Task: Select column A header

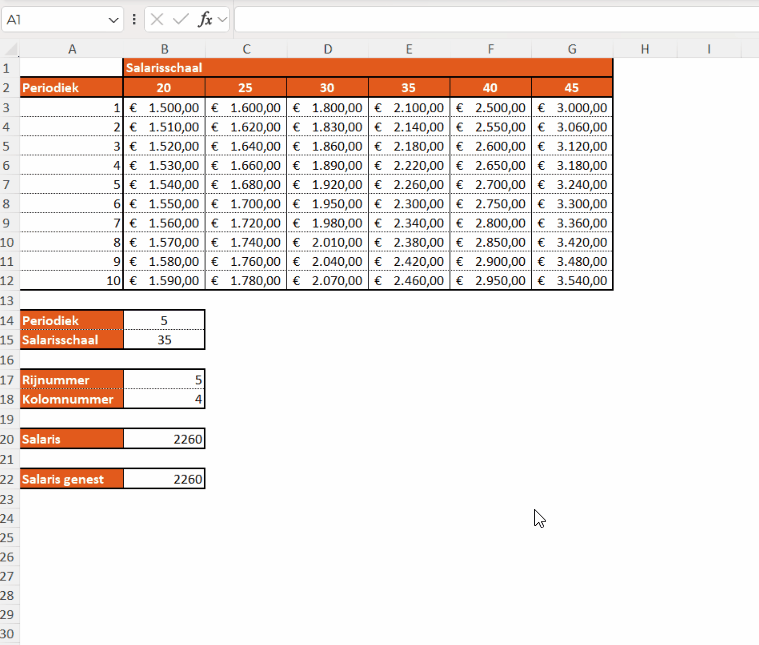Action: pyautogui.click(x=72, y=49)
